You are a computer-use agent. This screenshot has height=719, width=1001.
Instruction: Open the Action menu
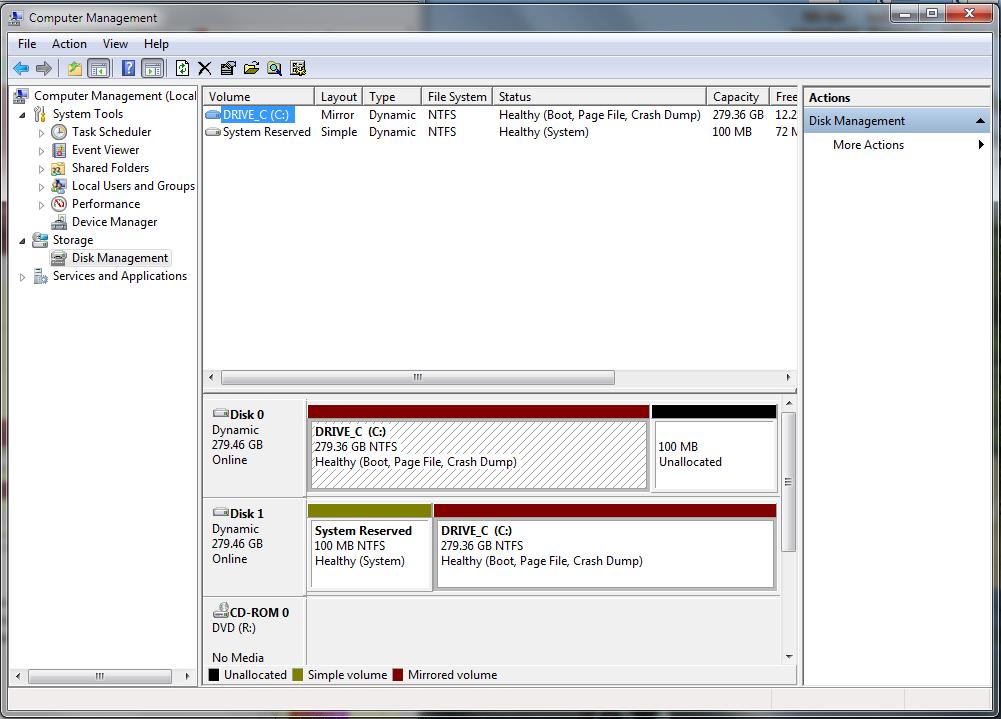tap(69, 44)
